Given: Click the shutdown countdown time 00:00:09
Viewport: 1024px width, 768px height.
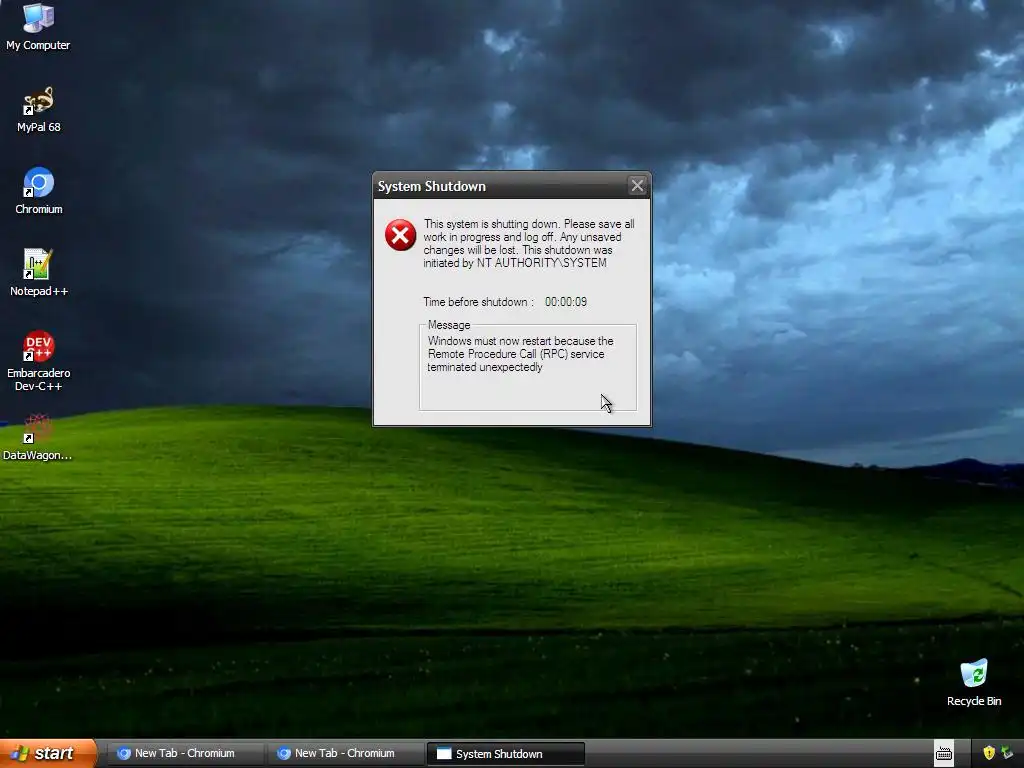Looking at the screenshot, I should [566, 302].
